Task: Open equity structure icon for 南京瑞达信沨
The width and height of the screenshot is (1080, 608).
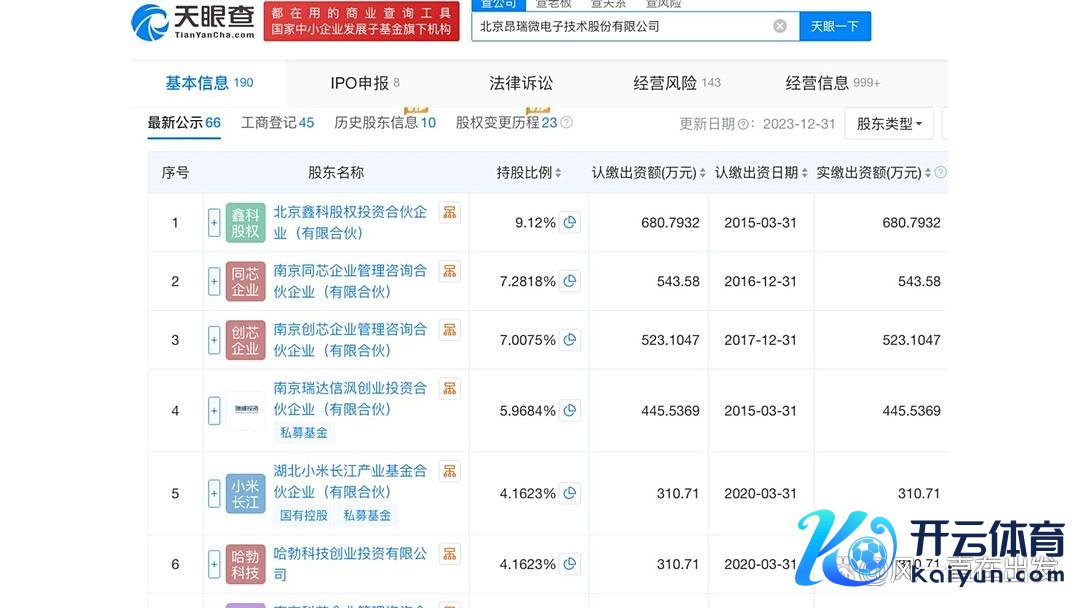Action: click(x=450, y=388)
